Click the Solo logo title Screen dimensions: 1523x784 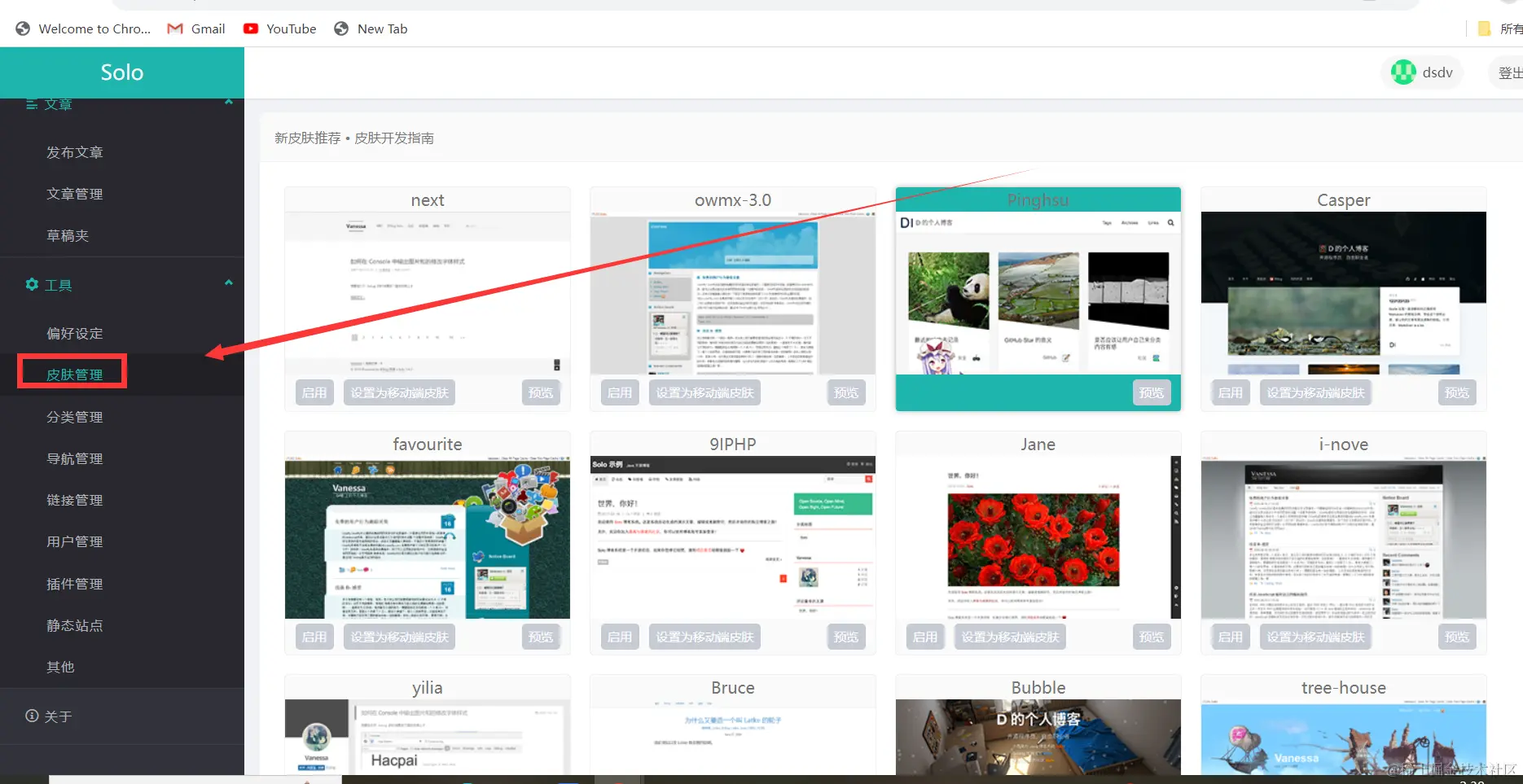point(122,72)
